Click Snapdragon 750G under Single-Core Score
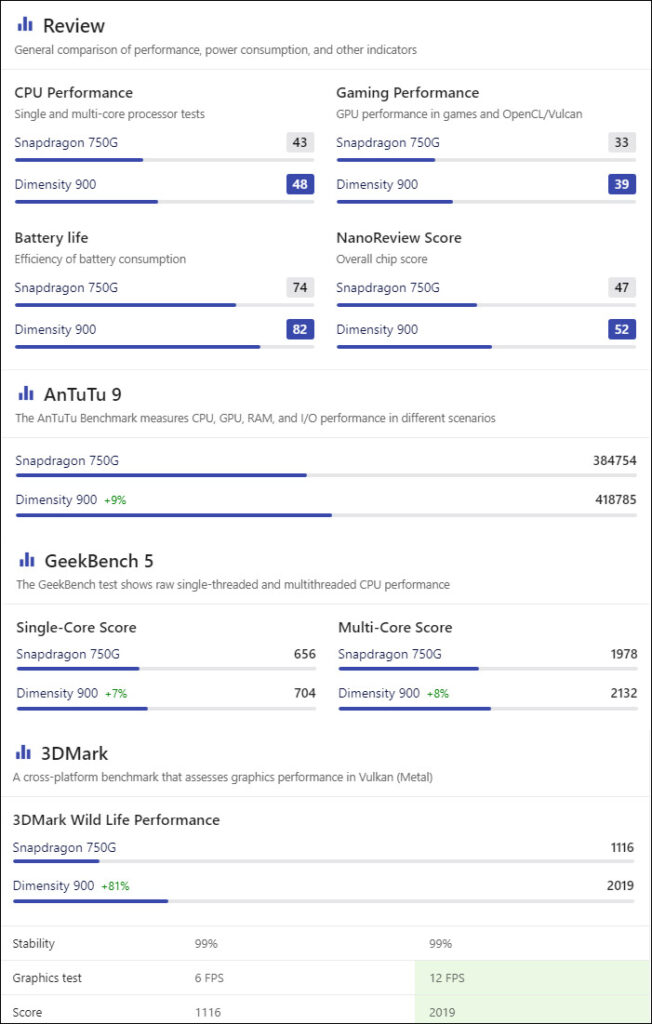The image size is (652, 1024). pyautogui.click(x=68, y=654)
